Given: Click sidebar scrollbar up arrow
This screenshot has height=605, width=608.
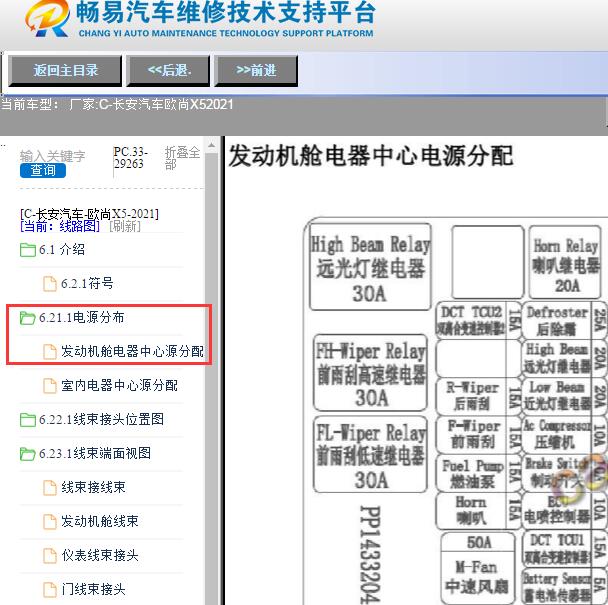Looking at the screenshot, I should 211,146.
